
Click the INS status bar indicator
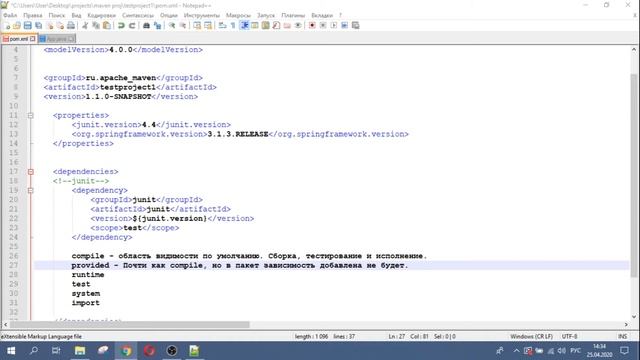622,336
